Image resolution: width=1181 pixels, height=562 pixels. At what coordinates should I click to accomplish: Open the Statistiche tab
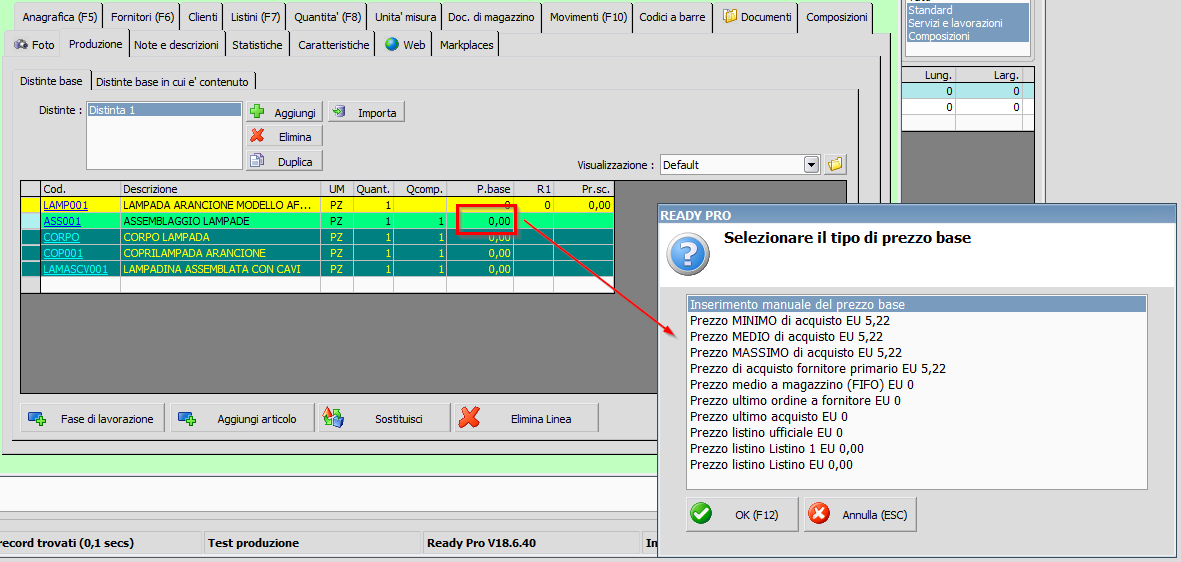coord(258,44)
